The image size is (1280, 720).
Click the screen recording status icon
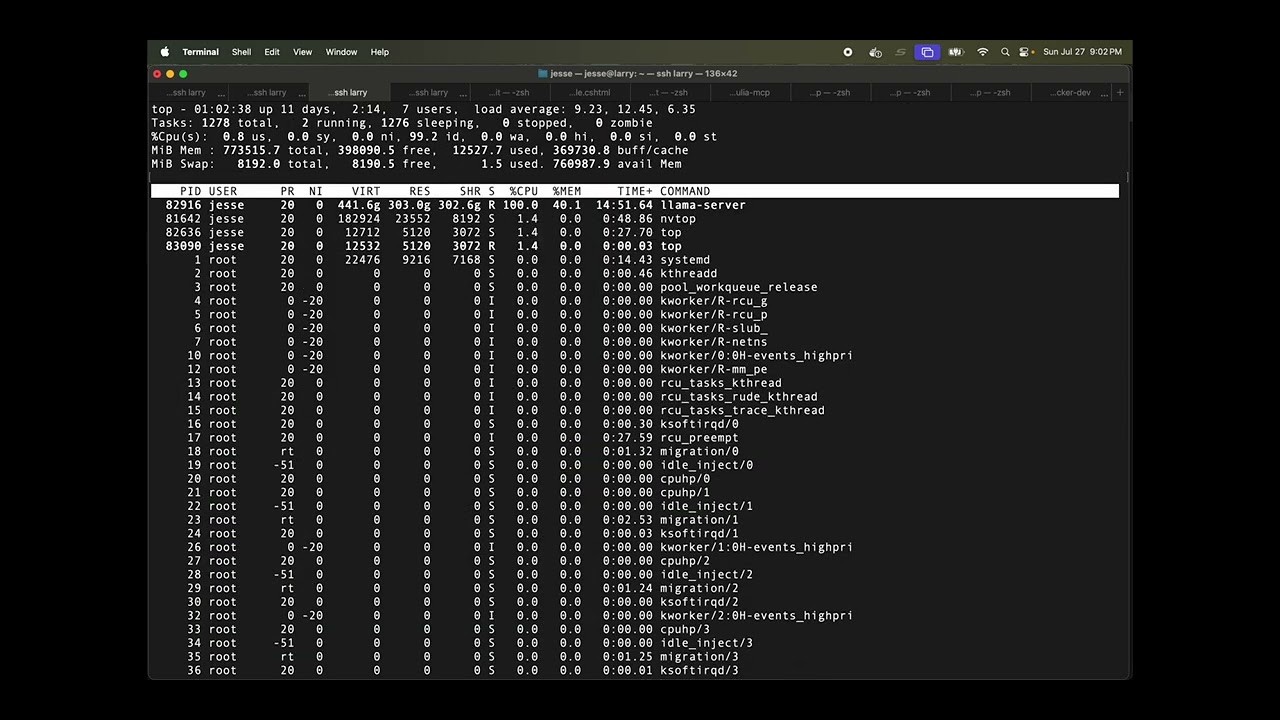coord(848,52)
